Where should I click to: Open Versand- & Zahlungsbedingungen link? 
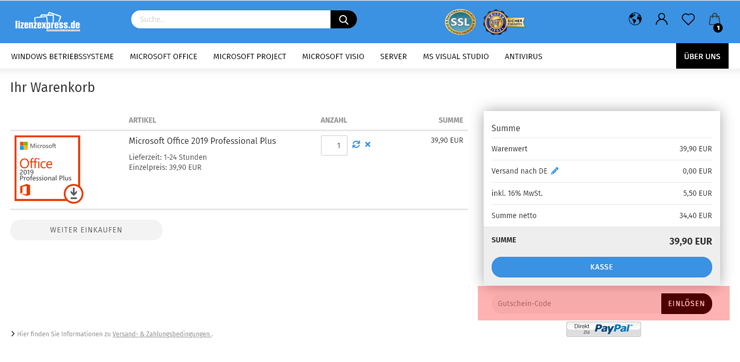pyautogui.click(x=161, y=334)
